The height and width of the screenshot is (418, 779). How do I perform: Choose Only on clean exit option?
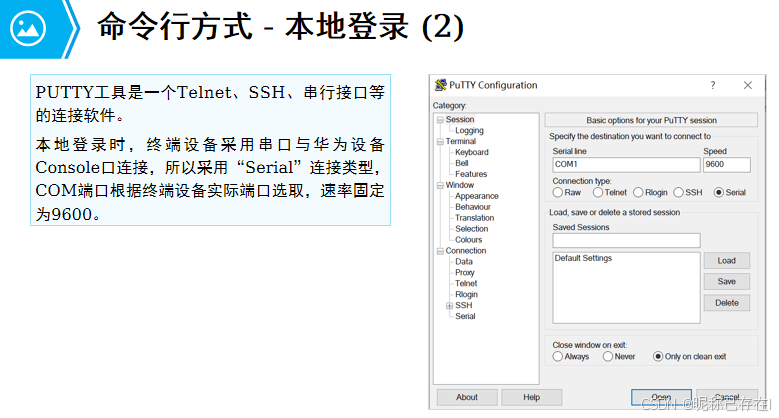658,356
